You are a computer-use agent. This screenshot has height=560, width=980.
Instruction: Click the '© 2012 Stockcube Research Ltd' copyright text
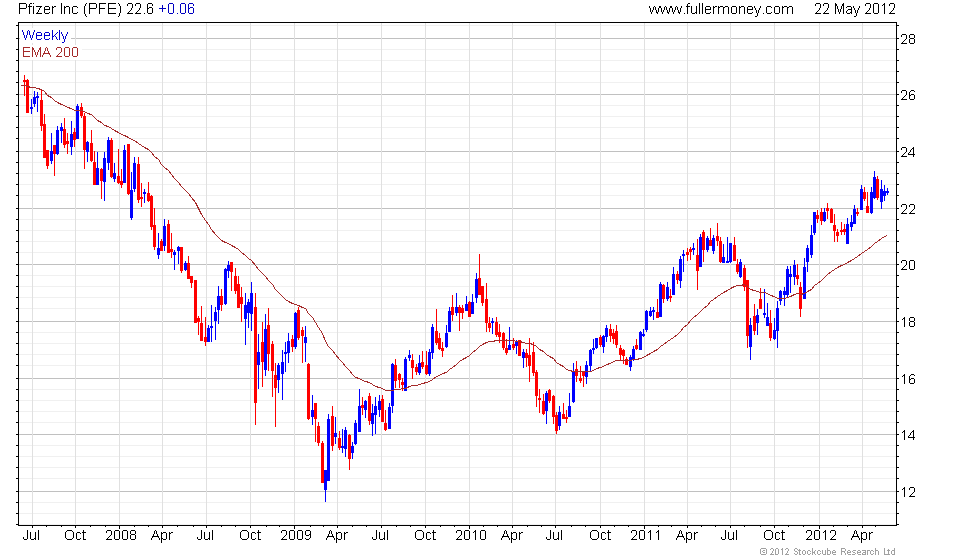828,552
